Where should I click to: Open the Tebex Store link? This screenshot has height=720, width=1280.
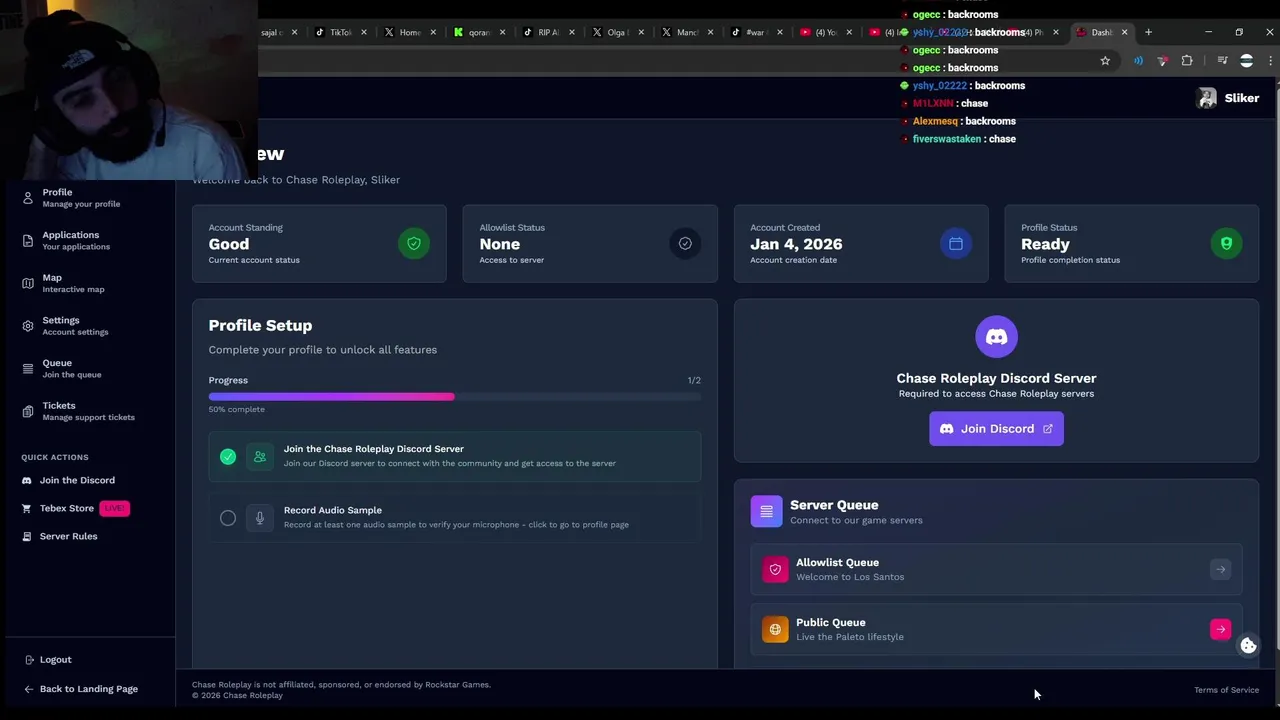tap(67, 508)
